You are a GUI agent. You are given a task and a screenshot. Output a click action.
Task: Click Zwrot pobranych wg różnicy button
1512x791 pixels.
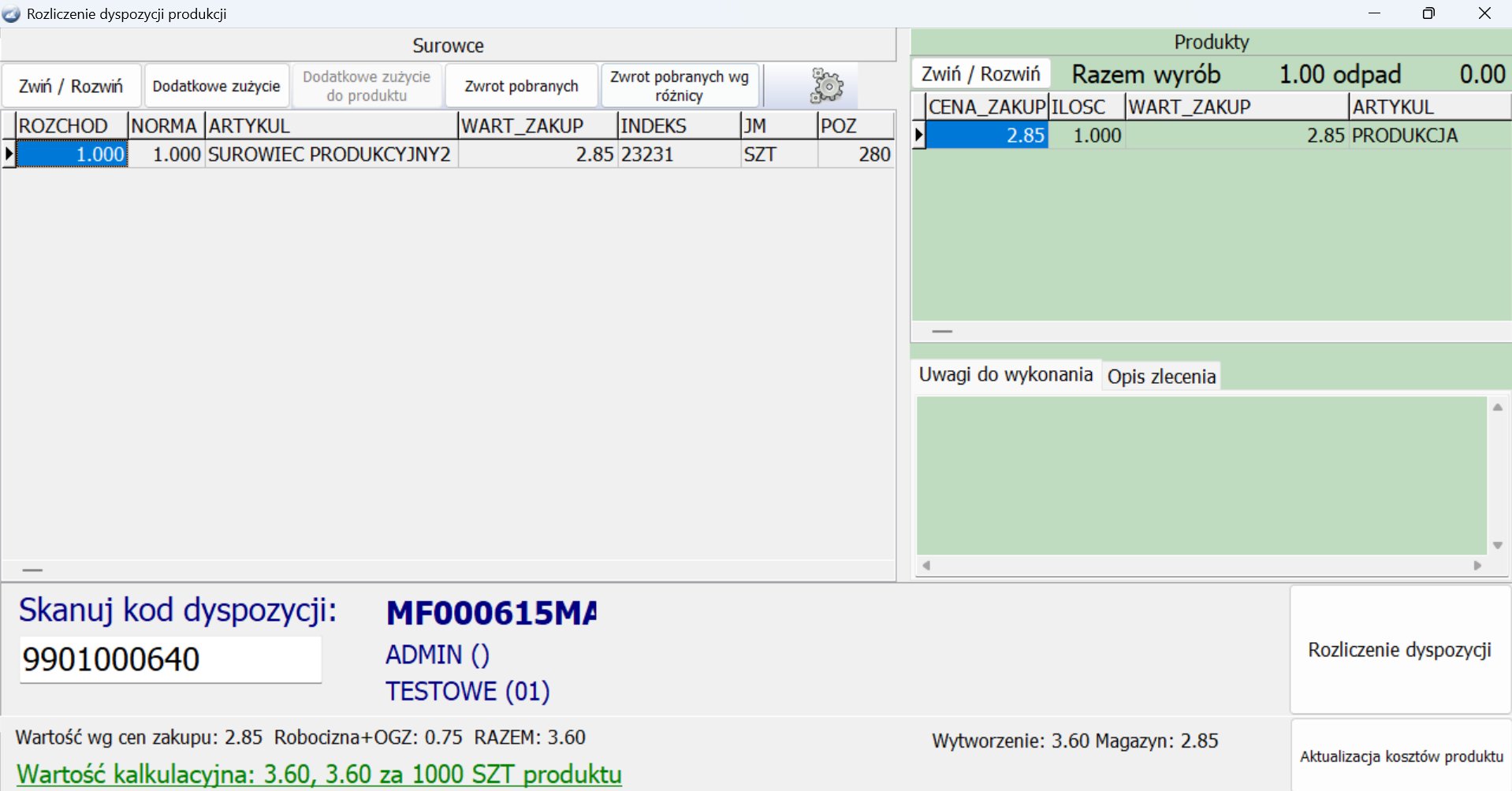(x=680, y=86)
